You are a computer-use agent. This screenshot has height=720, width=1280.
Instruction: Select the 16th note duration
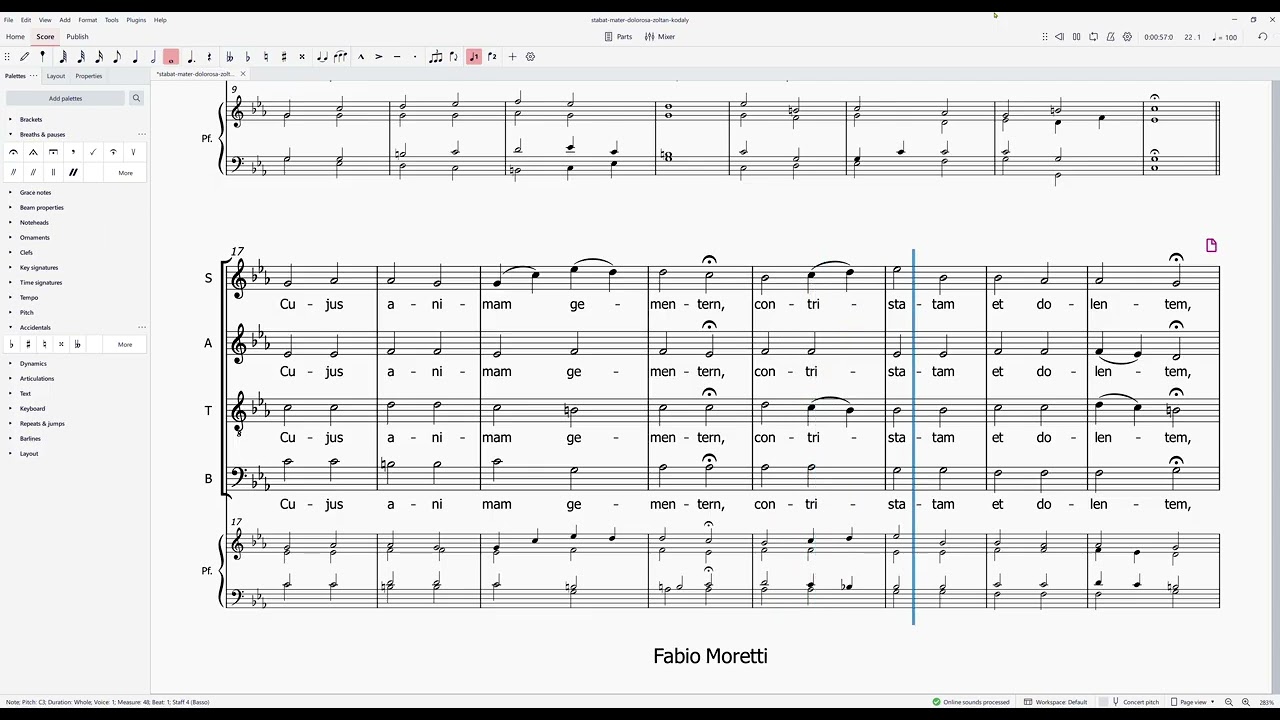(x=99, y=57)
